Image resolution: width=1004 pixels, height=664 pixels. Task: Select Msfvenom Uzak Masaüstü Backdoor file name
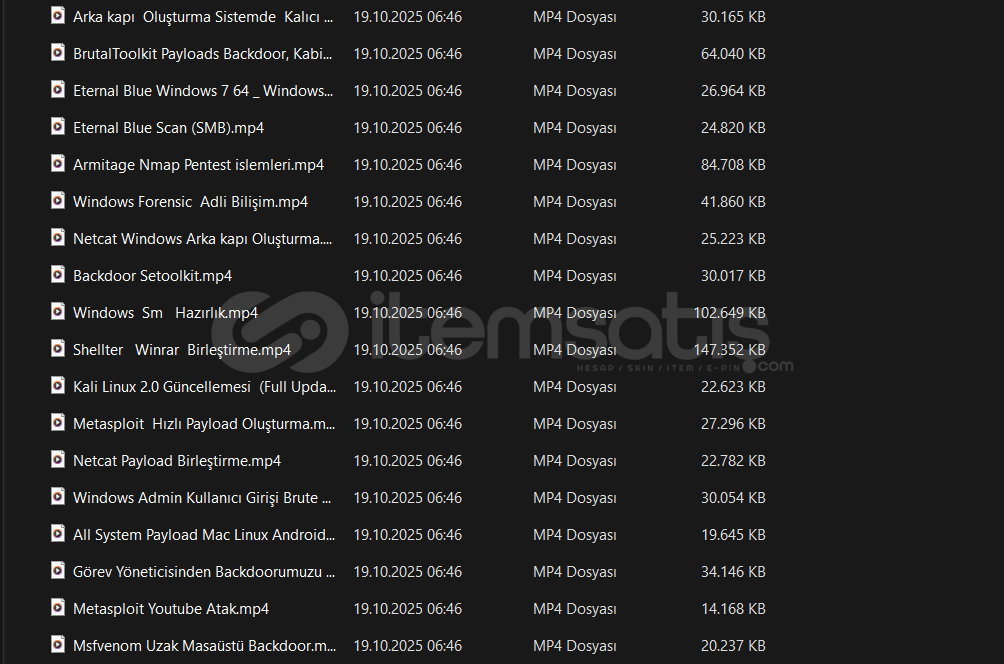coord(204,646)
